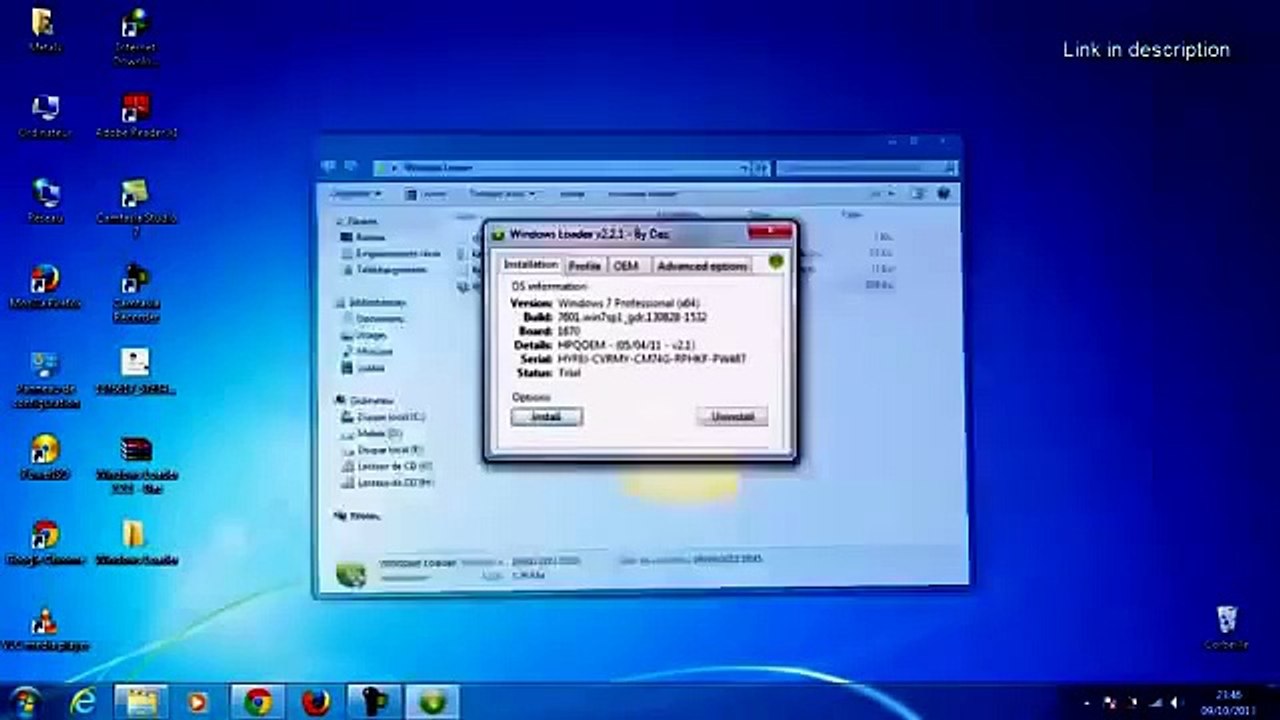
Task: Select Documents library in Explorer sidebar
Action: tap(373, 319)
